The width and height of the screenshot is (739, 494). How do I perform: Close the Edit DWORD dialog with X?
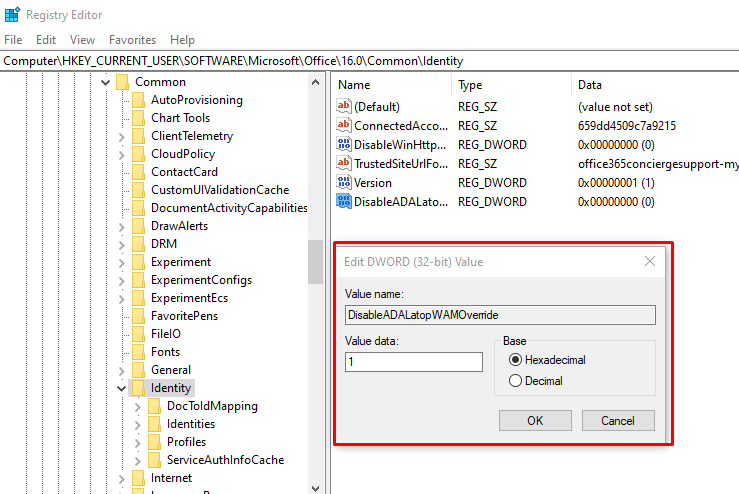coord(650,261)
